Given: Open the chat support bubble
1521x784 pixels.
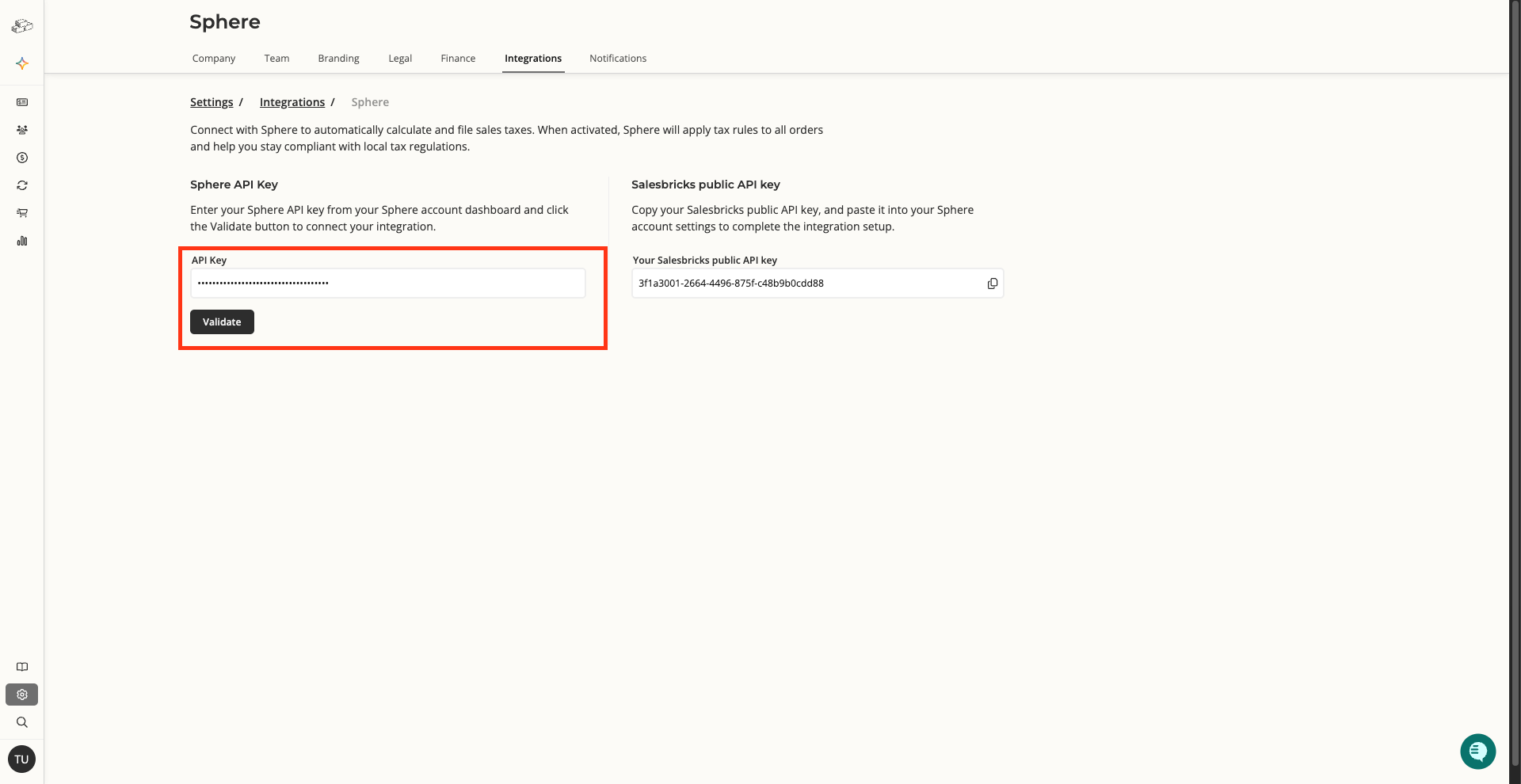Looking at the screenshot, I should pos(1477,751).
